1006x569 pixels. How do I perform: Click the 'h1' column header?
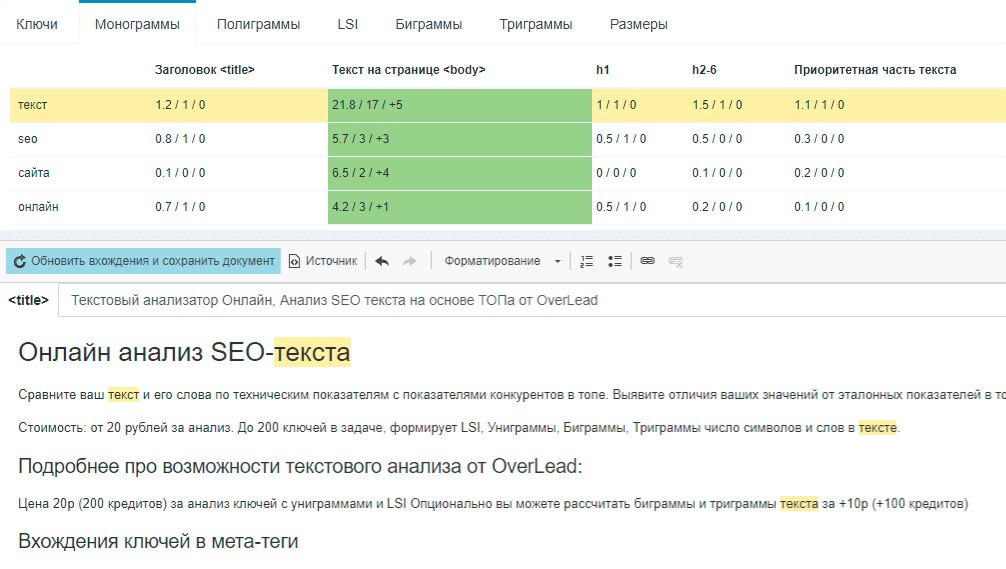coord(602,70)
